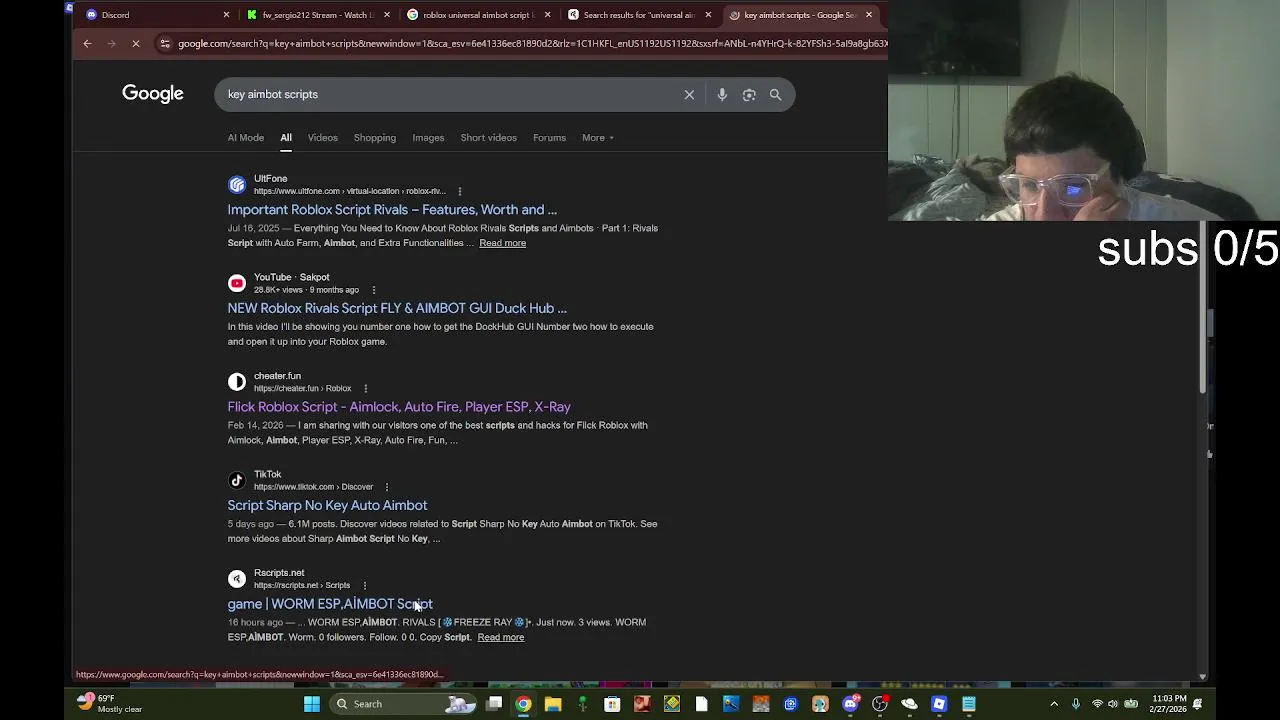The image size is (1280, 720).
Task: Open Chrome from the taskbar
Action: [x=523, y=704]
